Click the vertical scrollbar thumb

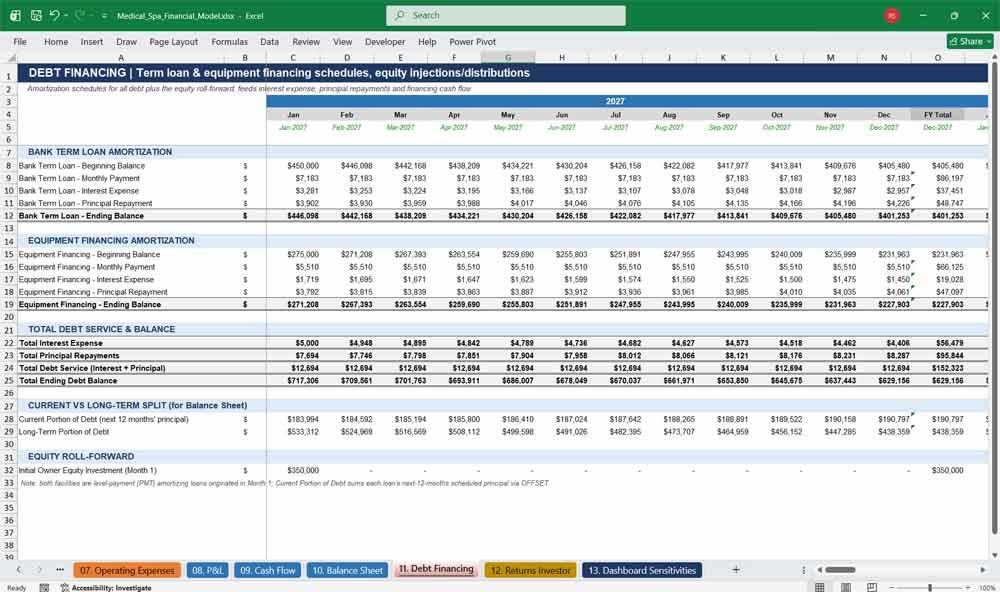click(x=994, y=300)
